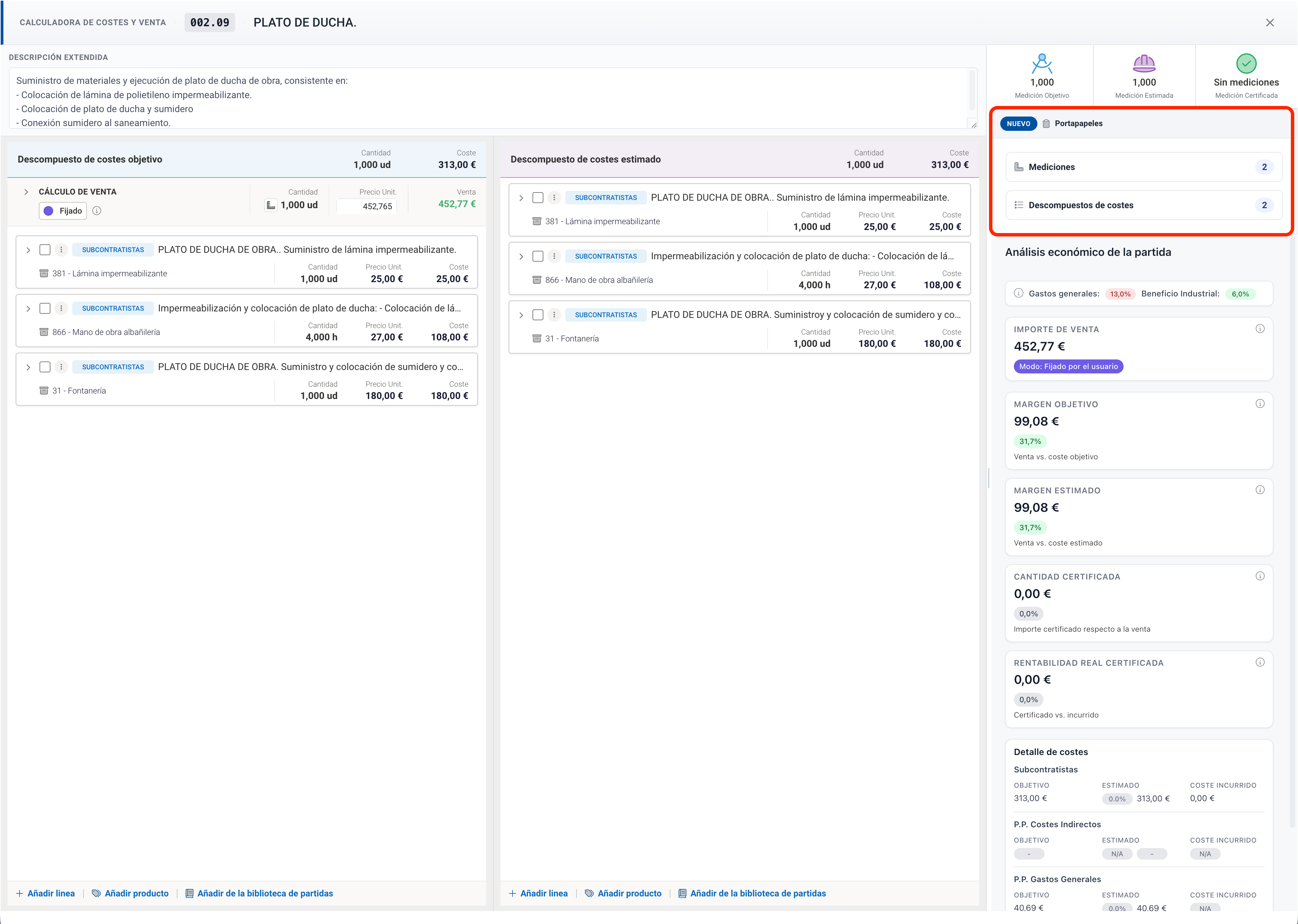Tick the checkbox on estimado Lámina impermeabilizante row
Screen dimensions: 1298x924
538,197
